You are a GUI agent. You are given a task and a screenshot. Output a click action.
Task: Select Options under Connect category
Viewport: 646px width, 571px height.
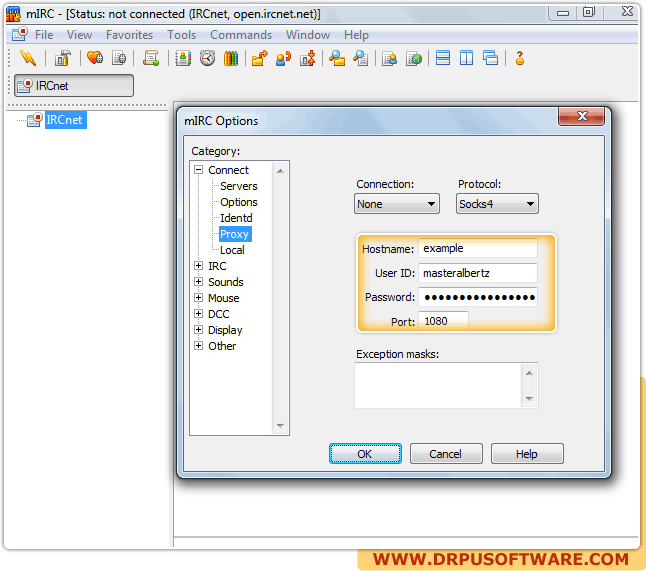(239, 202)
